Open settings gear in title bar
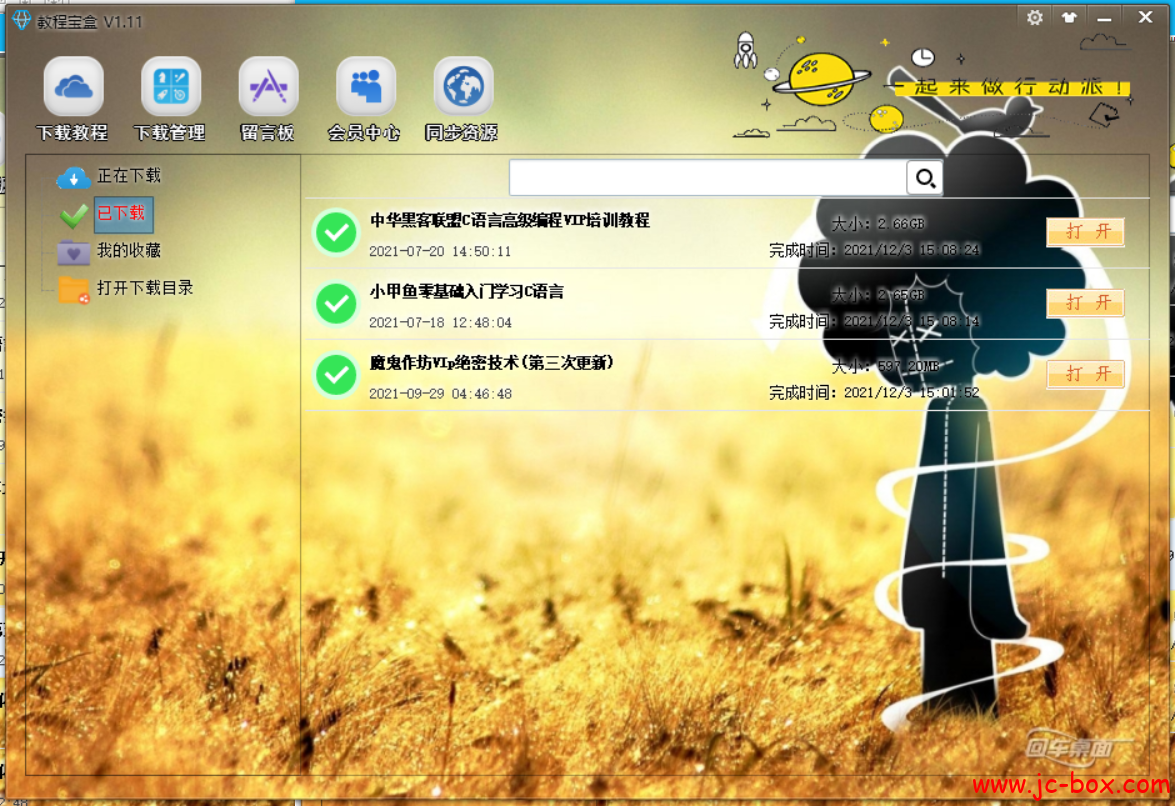Viewport: 1175px width, 806px height. coord(1035,17)
